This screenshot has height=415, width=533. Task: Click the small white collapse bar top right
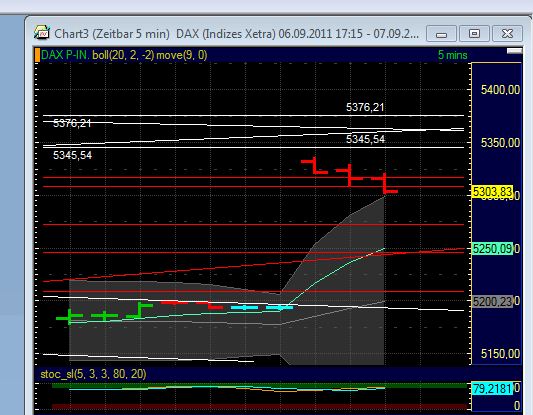tap(514, 51)
